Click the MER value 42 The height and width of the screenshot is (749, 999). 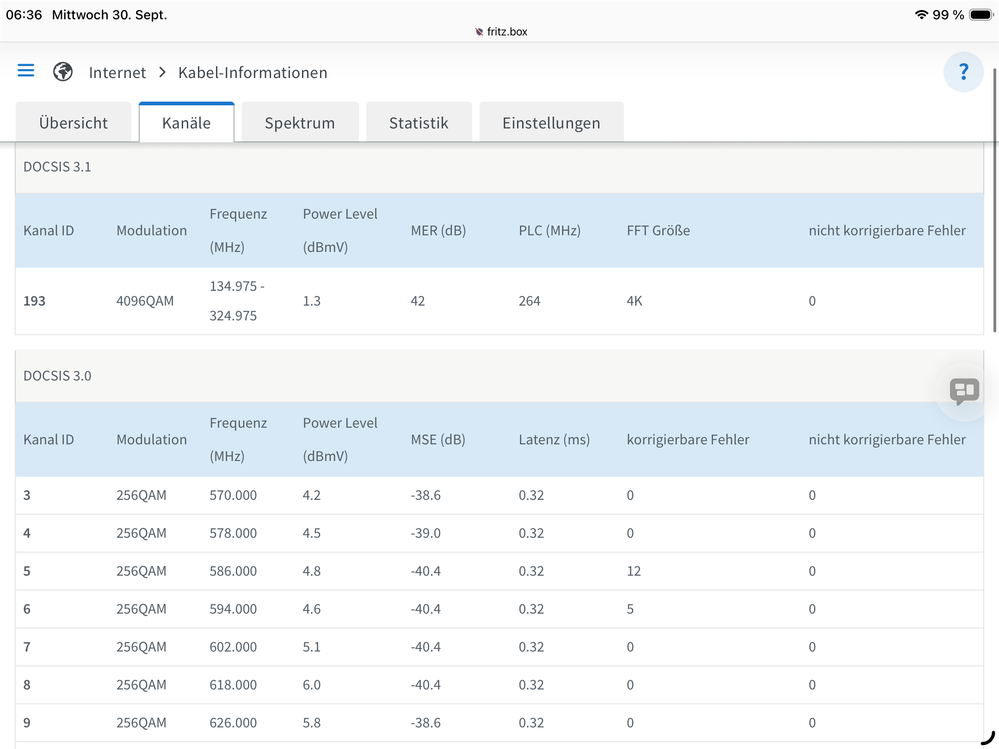[x=417, y=301]
